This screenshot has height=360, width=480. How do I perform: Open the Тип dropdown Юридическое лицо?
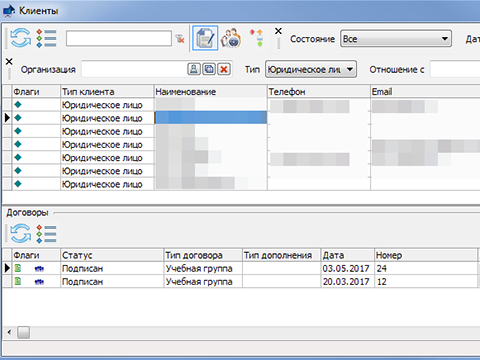coord(311,69)
